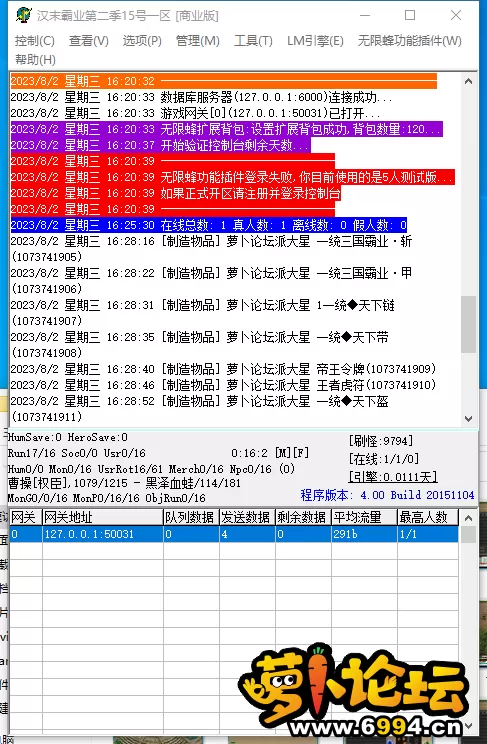Click the underlined [引擎:0.0111天] status
The width and height of the screenshot is (487, 744).
[393, 477]
